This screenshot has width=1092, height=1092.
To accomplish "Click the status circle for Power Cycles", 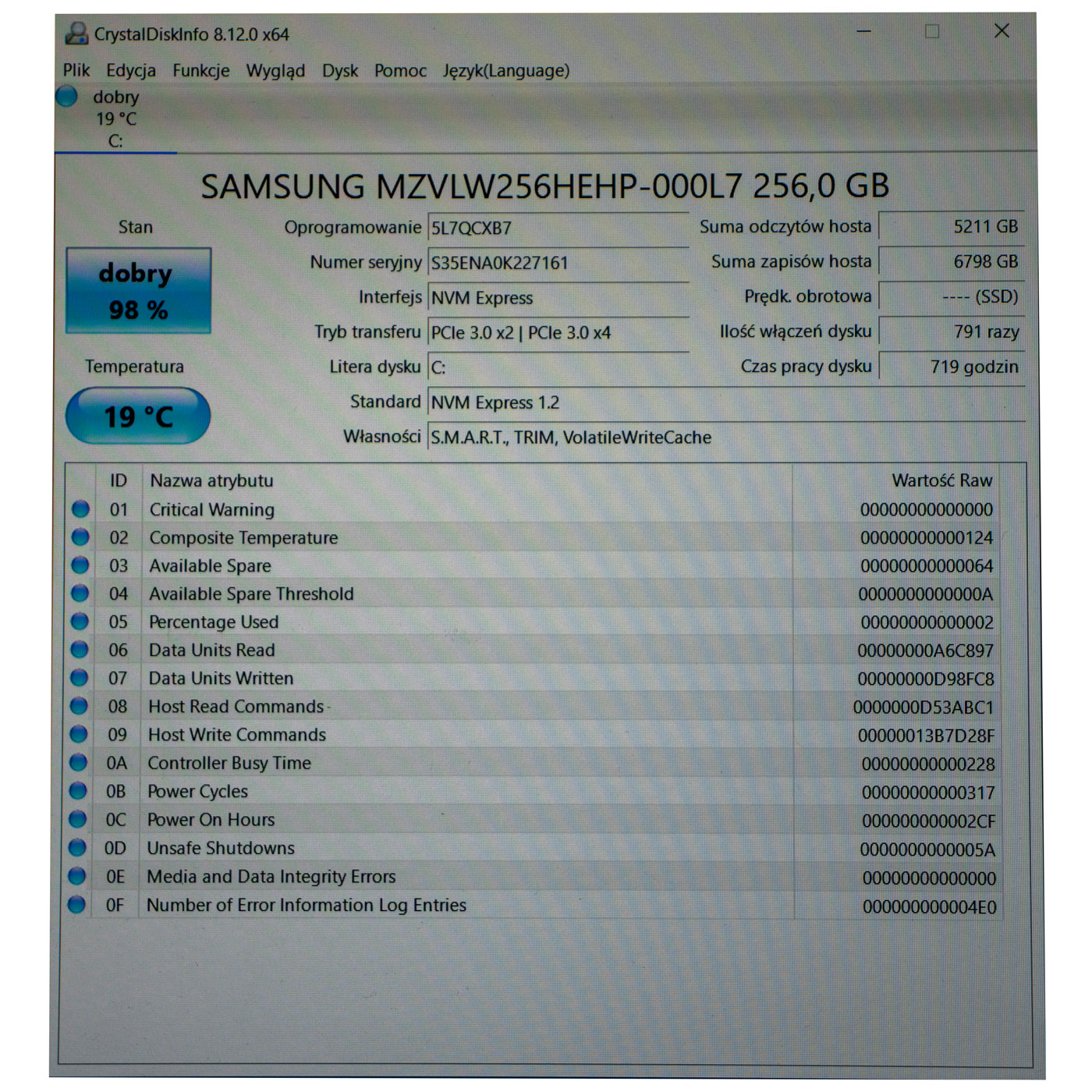I will (x=78, y=791).
